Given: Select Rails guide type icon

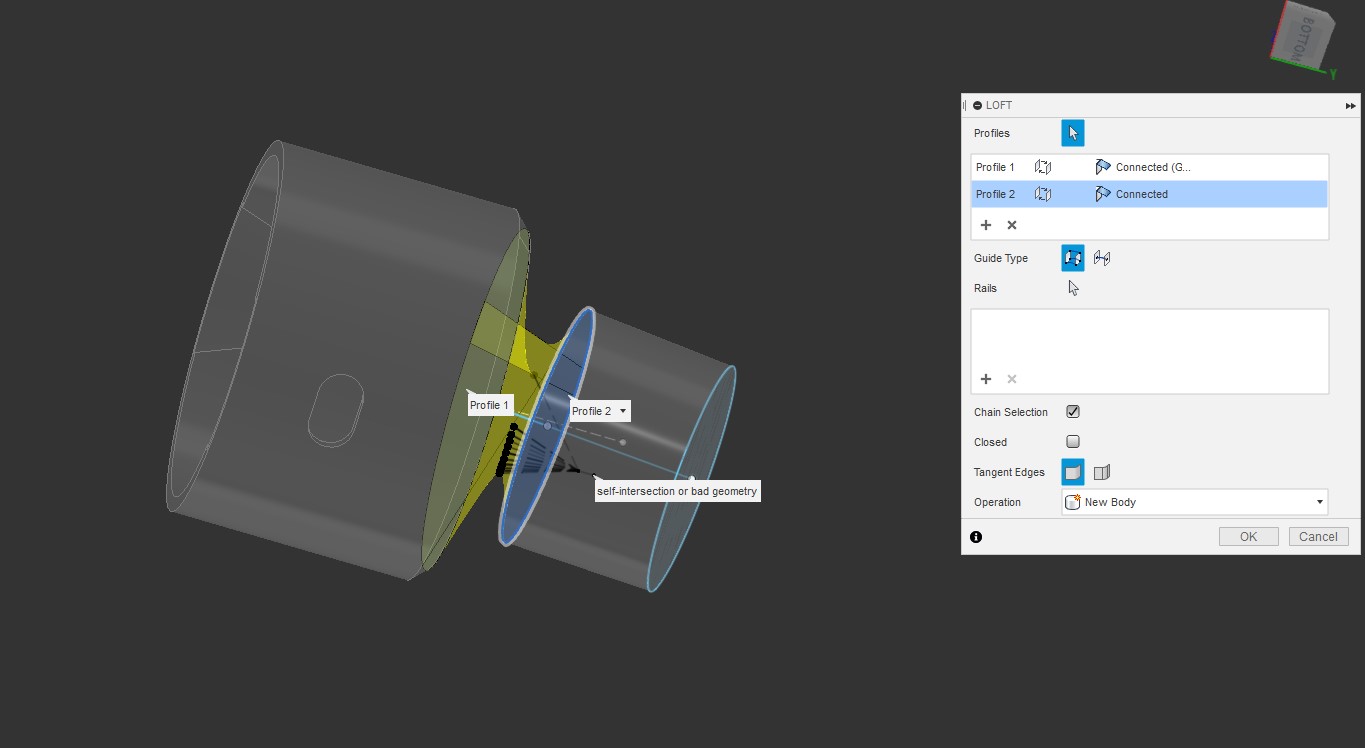Looking at the screenshot, I should (x=1073, y=258).
